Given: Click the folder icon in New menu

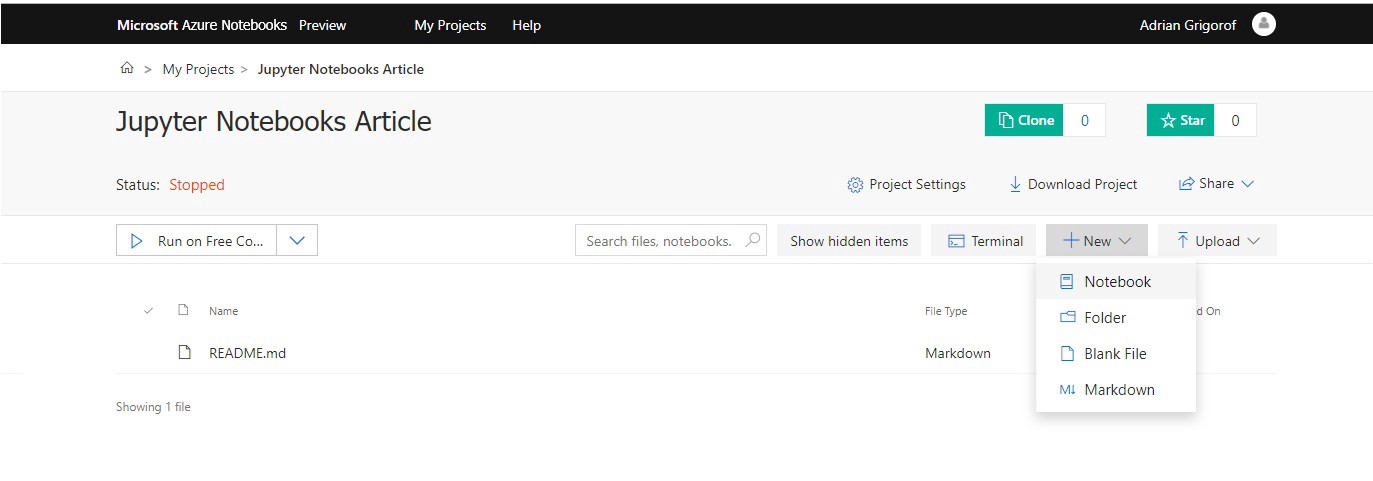Looking at the screenshot, I should [1067, 318].
